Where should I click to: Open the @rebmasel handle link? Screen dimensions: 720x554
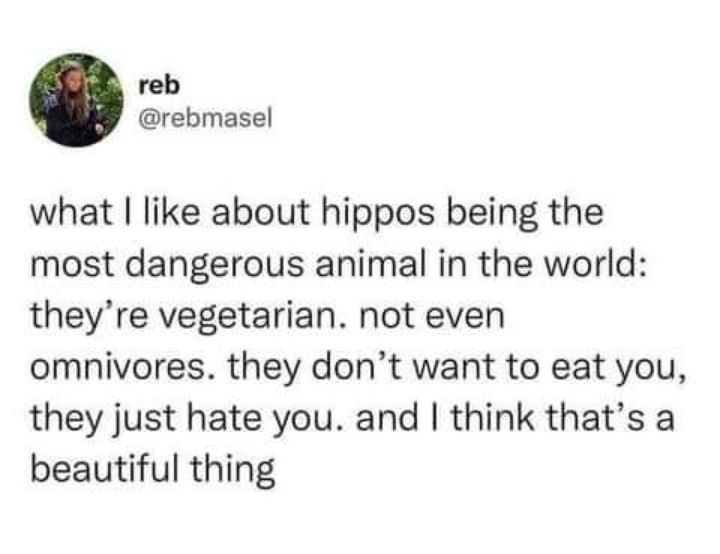206,119
